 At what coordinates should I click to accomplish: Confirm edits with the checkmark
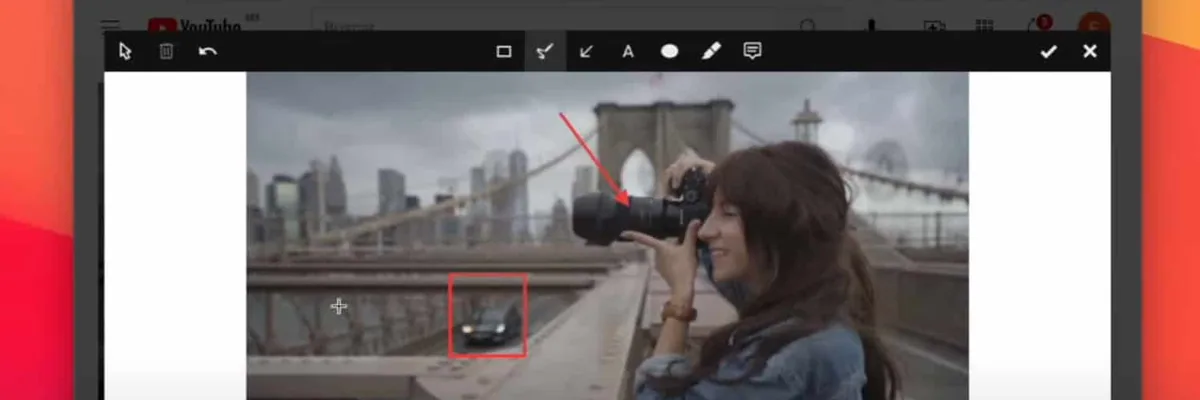click(1048, 51)
